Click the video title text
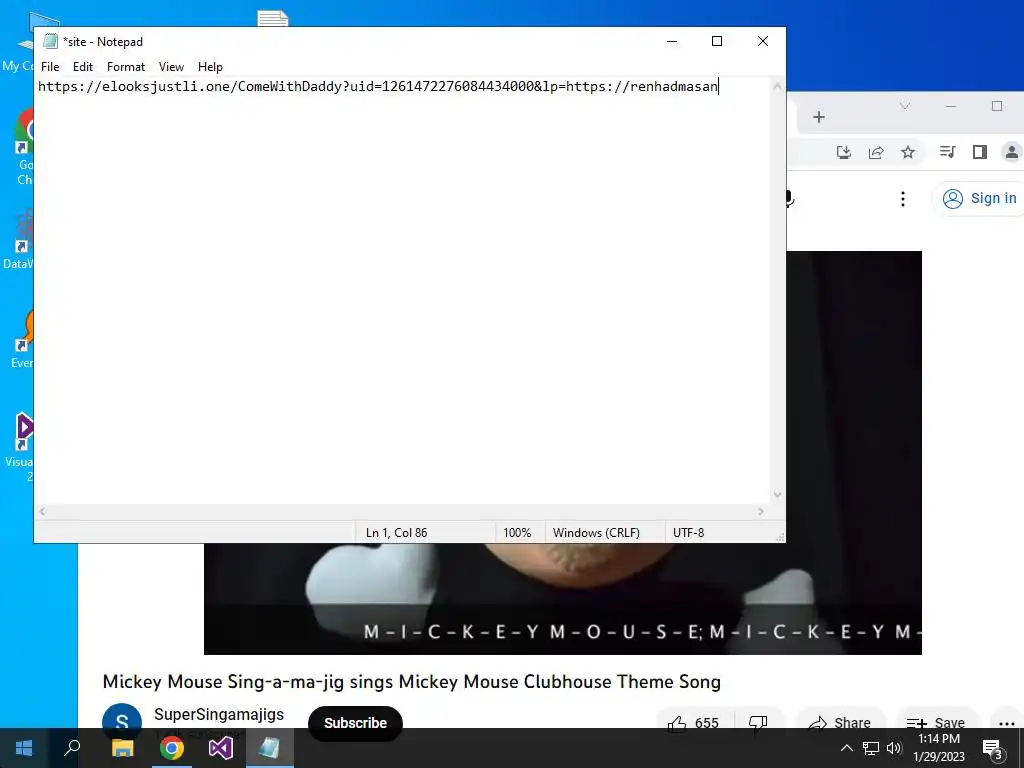This screenshot has width=1024, height=768. (411, 682)
